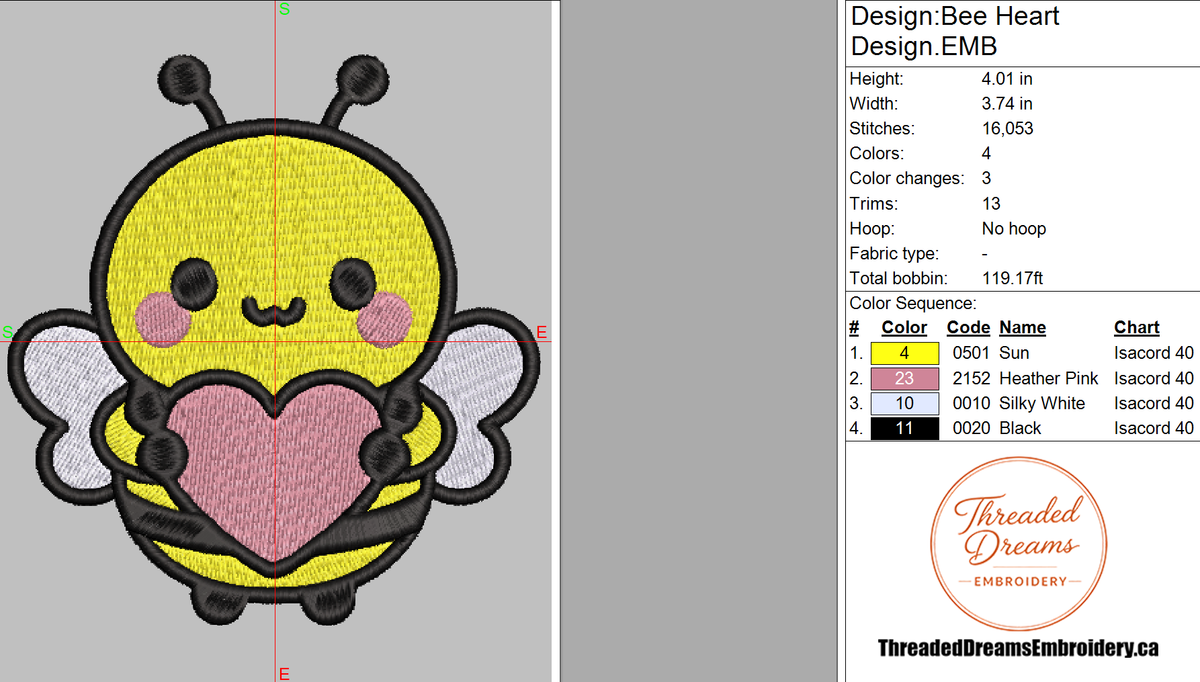The width and height of the screenshot is (1200, 682).
Task: Click the thread code 2152
Action: click(x=970, y=378)
